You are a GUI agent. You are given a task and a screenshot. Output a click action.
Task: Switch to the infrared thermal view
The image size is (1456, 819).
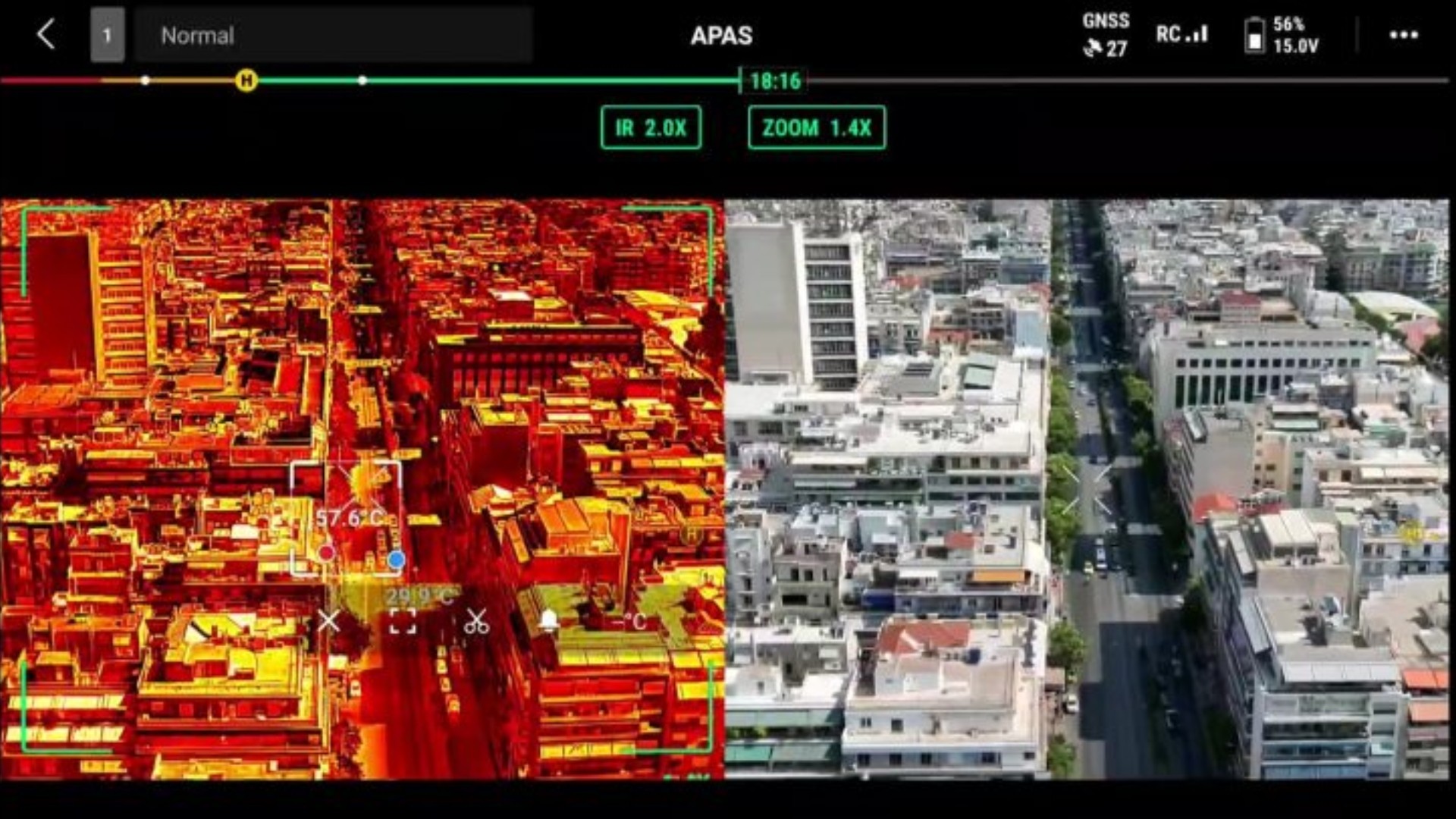pos(362,489)
